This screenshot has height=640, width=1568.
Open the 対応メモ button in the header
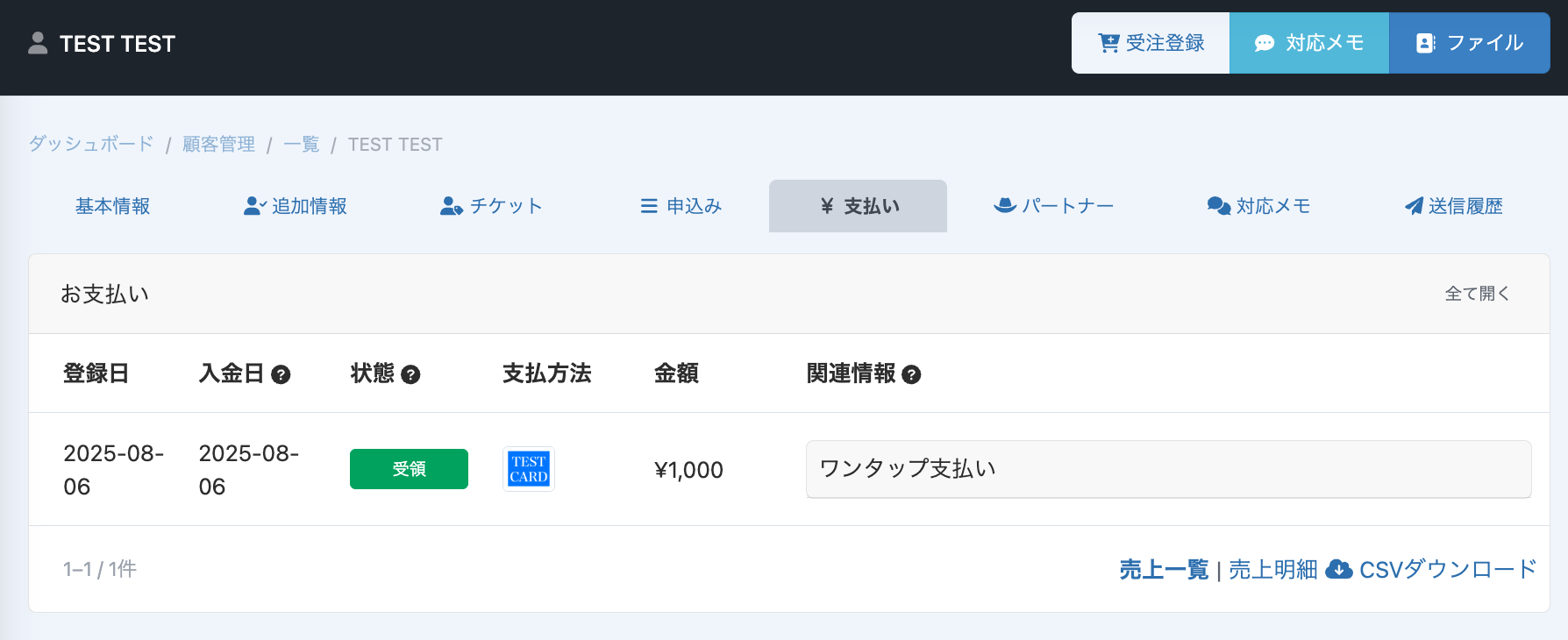pyautogui.click(x=1309, y=43)
